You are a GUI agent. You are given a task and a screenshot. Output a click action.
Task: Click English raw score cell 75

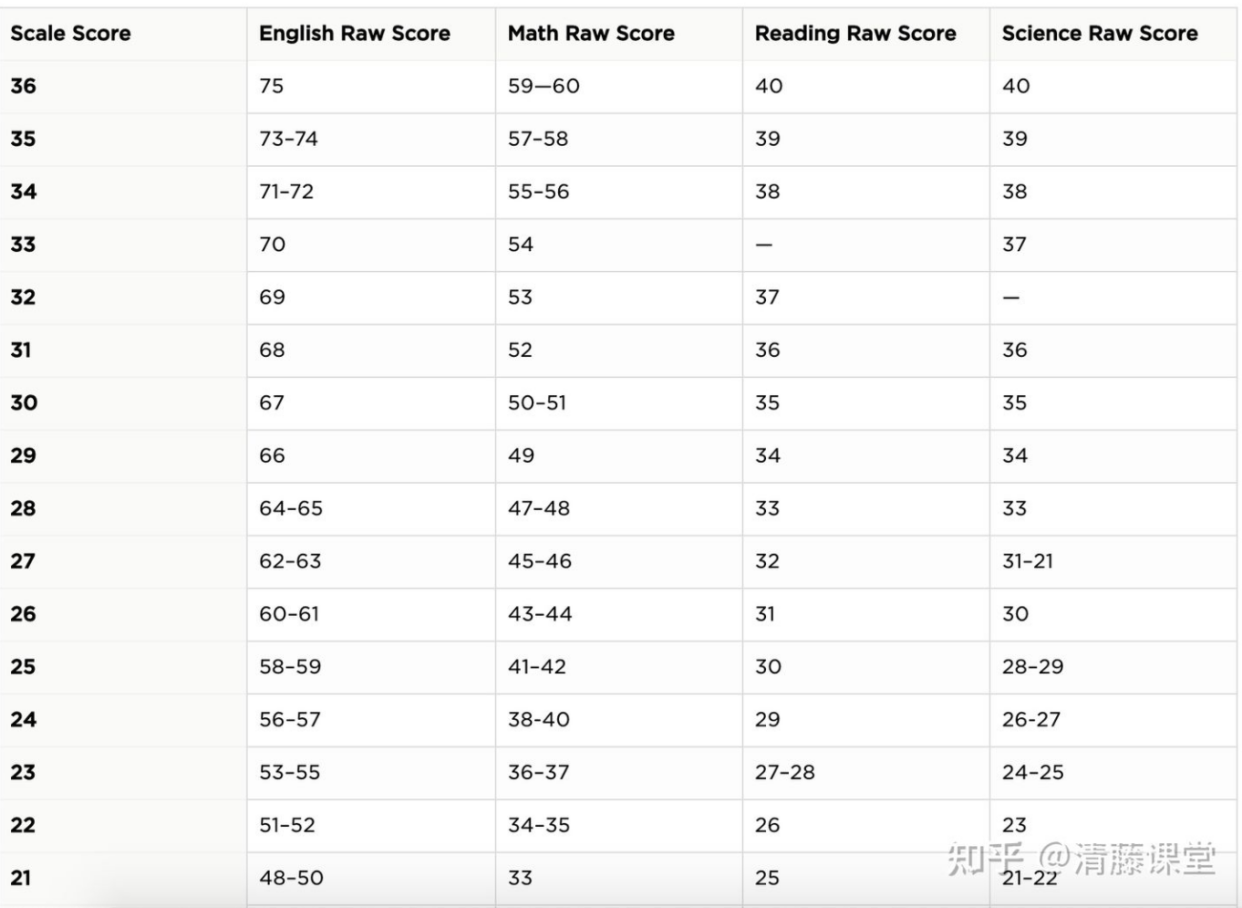[x=271, y=86]
